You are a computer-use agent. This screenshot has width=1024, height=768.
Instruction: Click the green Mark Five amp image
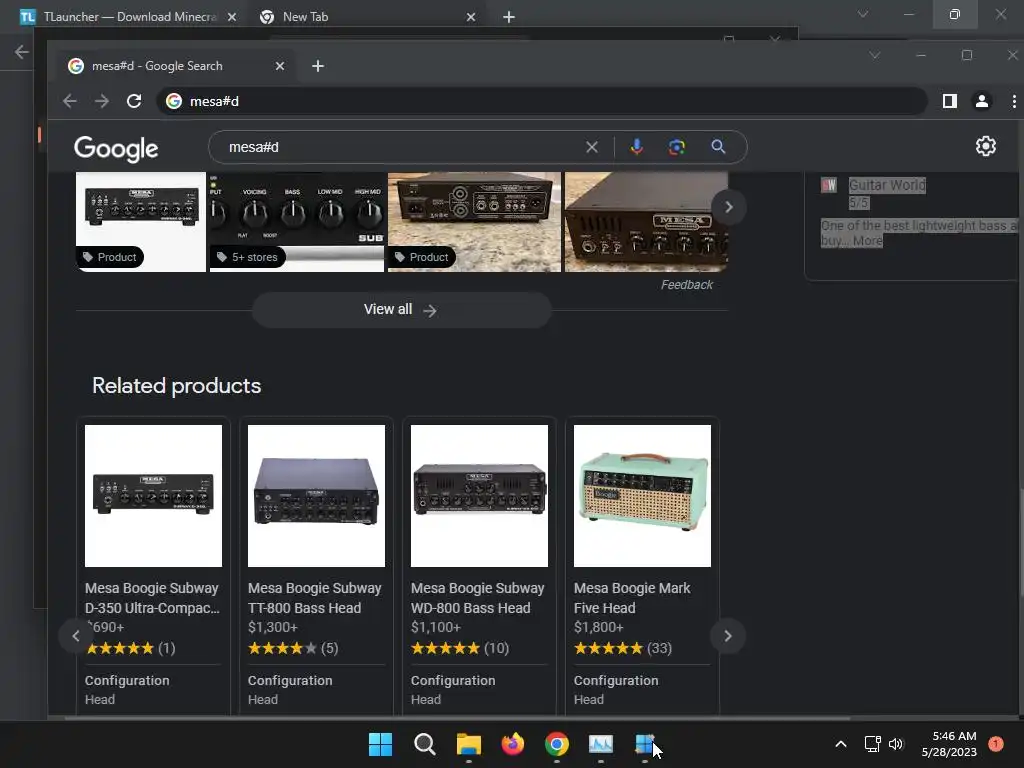(x=643, y=496)
